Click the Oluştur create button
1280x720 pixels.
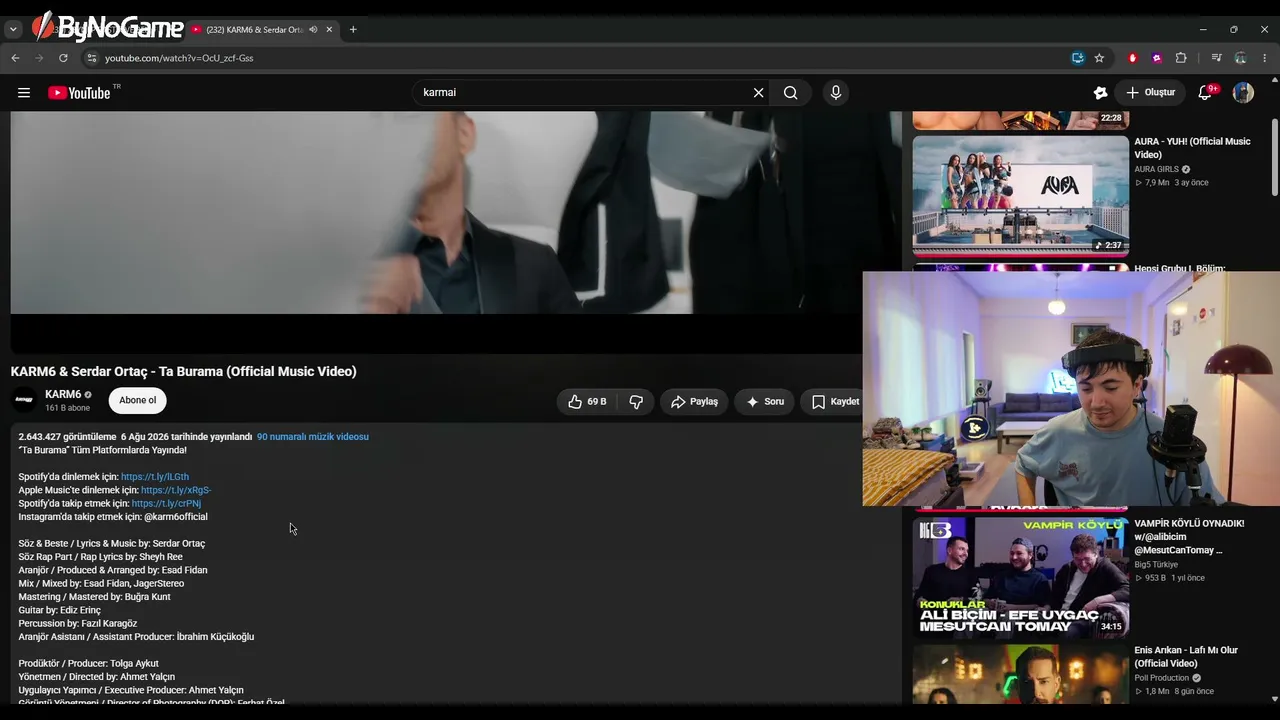[1150, 93]
